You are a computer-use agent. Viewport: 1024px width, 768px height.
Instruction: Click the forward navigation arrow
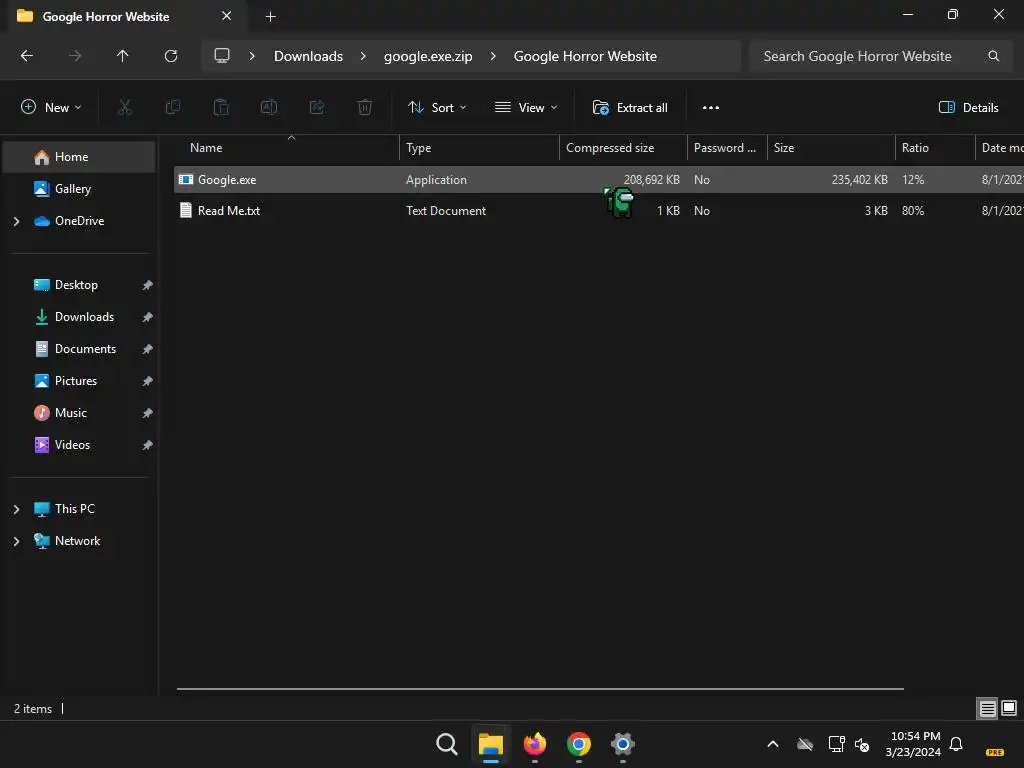pyautogui.click(x=75, y=56)
